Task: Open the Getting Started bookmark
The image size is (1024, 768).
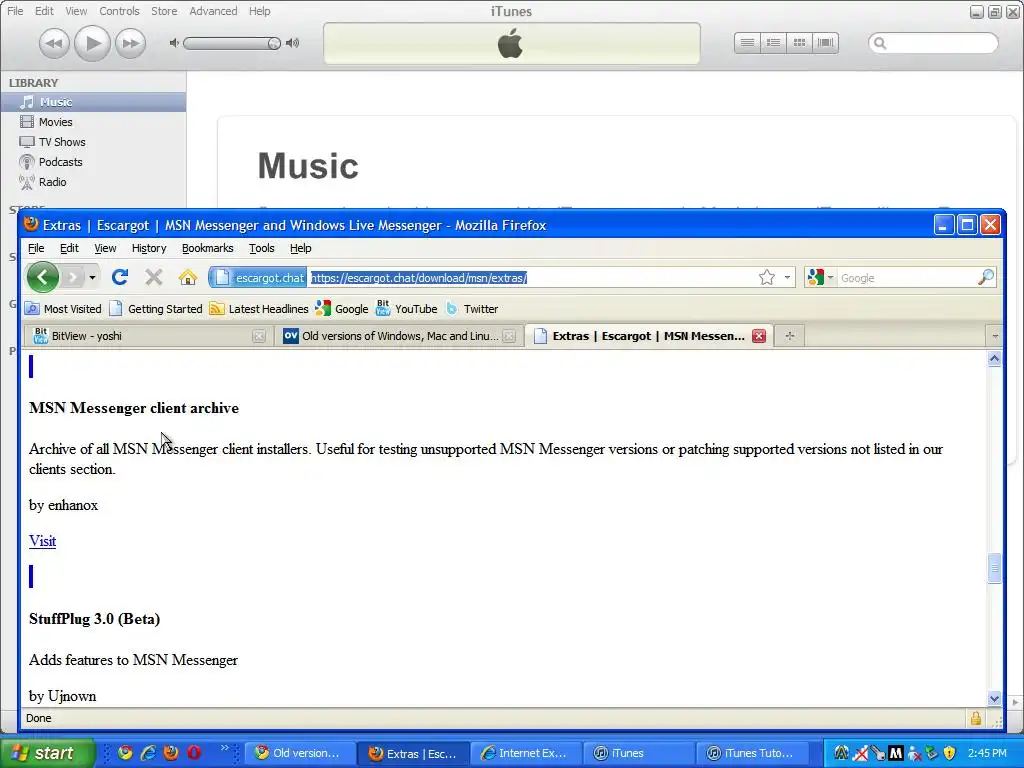Action: pos(156,309)
